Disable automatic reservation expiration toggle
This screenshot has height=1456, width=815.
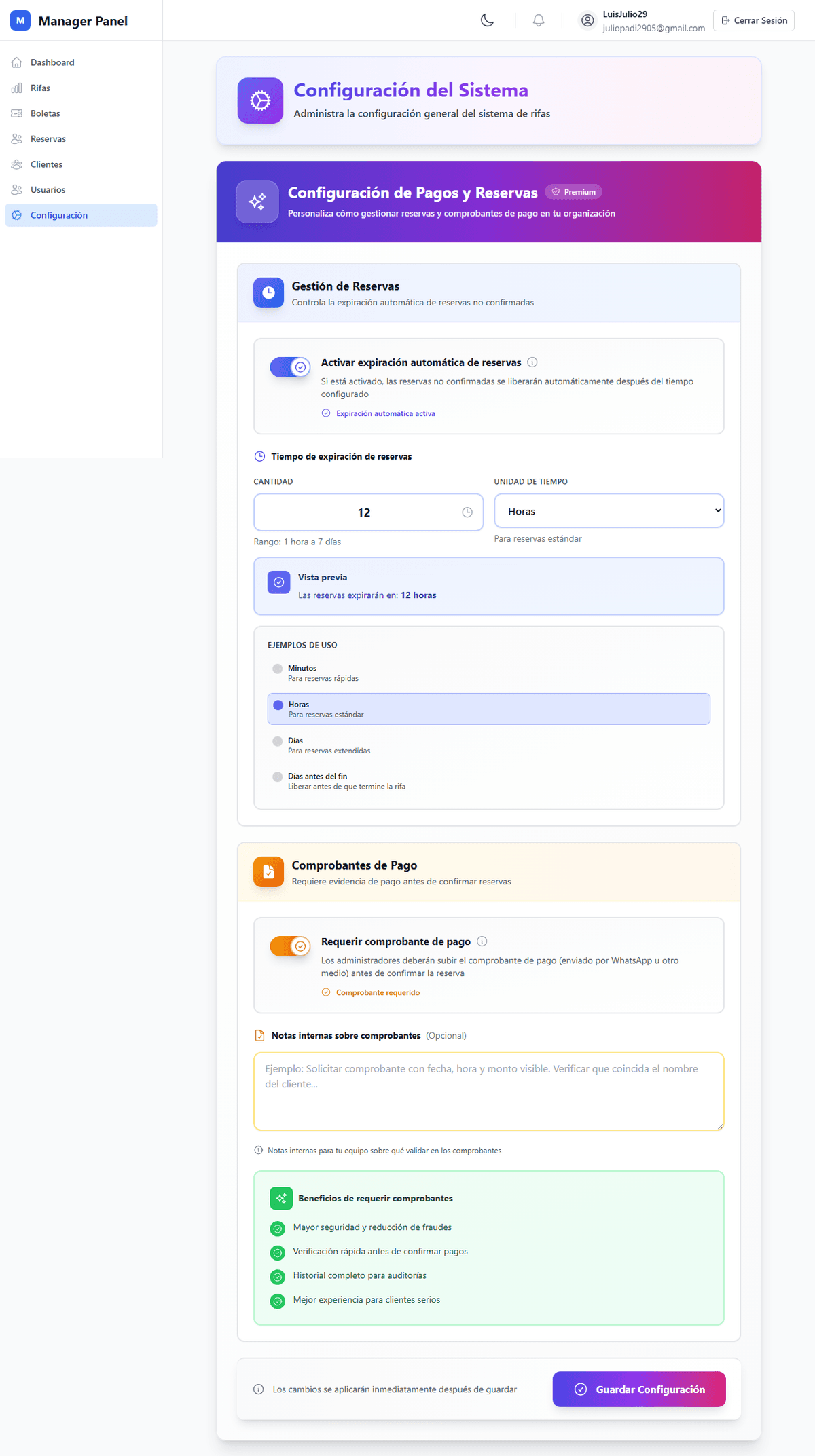tap(290, 367)
